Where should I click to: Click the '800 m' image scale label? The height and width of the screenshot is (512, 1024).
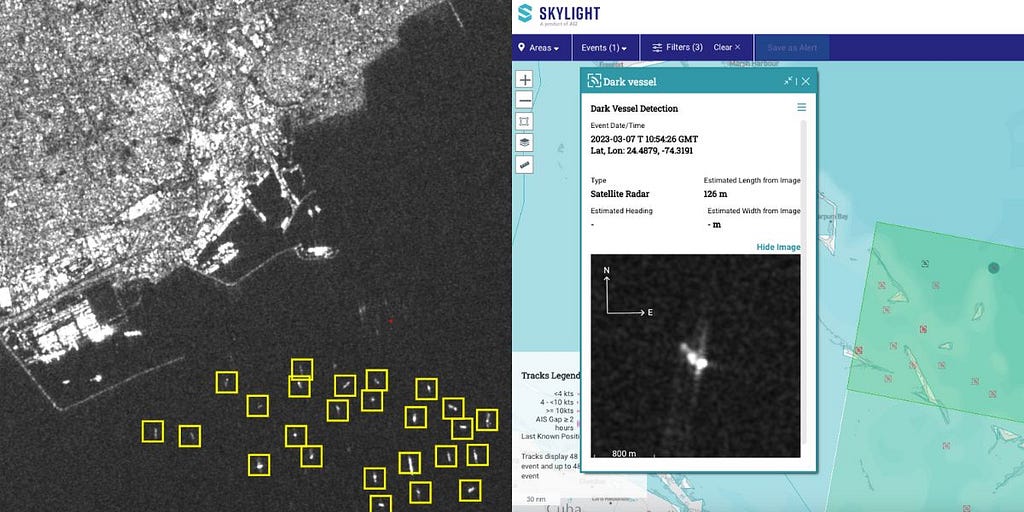coord(623,453)
